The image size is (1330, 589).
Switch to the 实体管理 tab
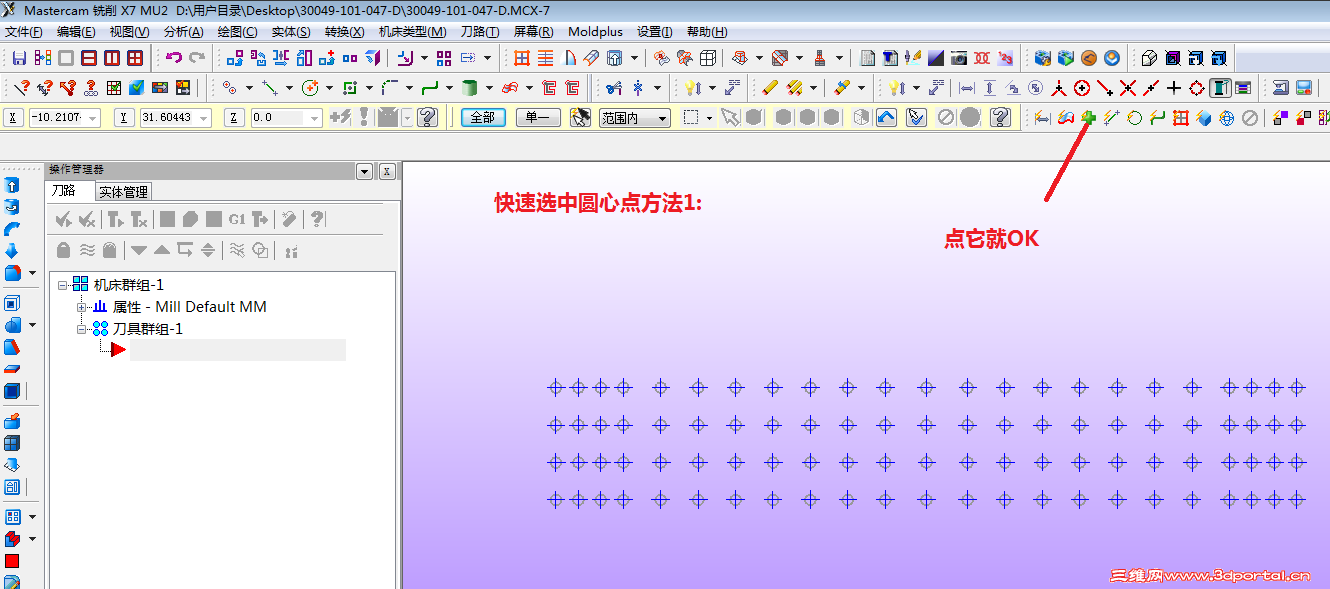click(x=124, y=191)
